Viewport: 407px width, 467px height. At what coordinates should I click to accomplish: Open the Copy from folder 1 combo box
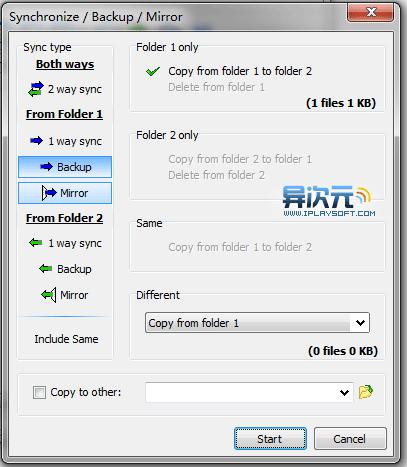click(x=257, y=322)
